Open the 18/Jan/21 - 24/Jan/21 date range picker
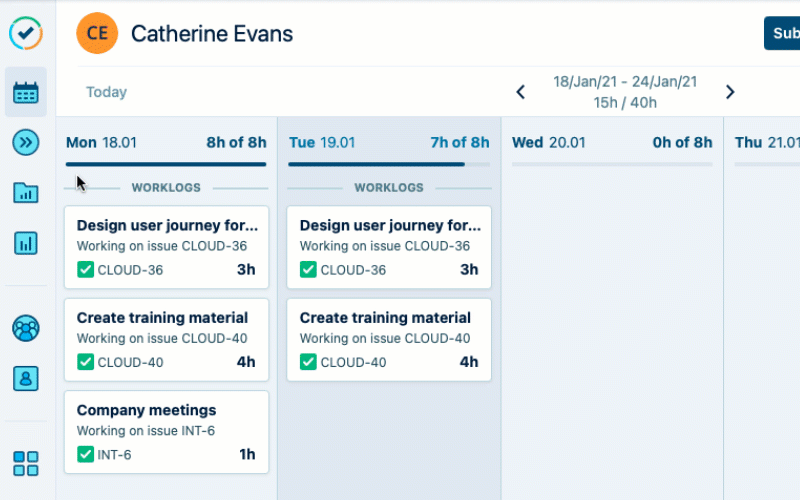 pos(625,82)
